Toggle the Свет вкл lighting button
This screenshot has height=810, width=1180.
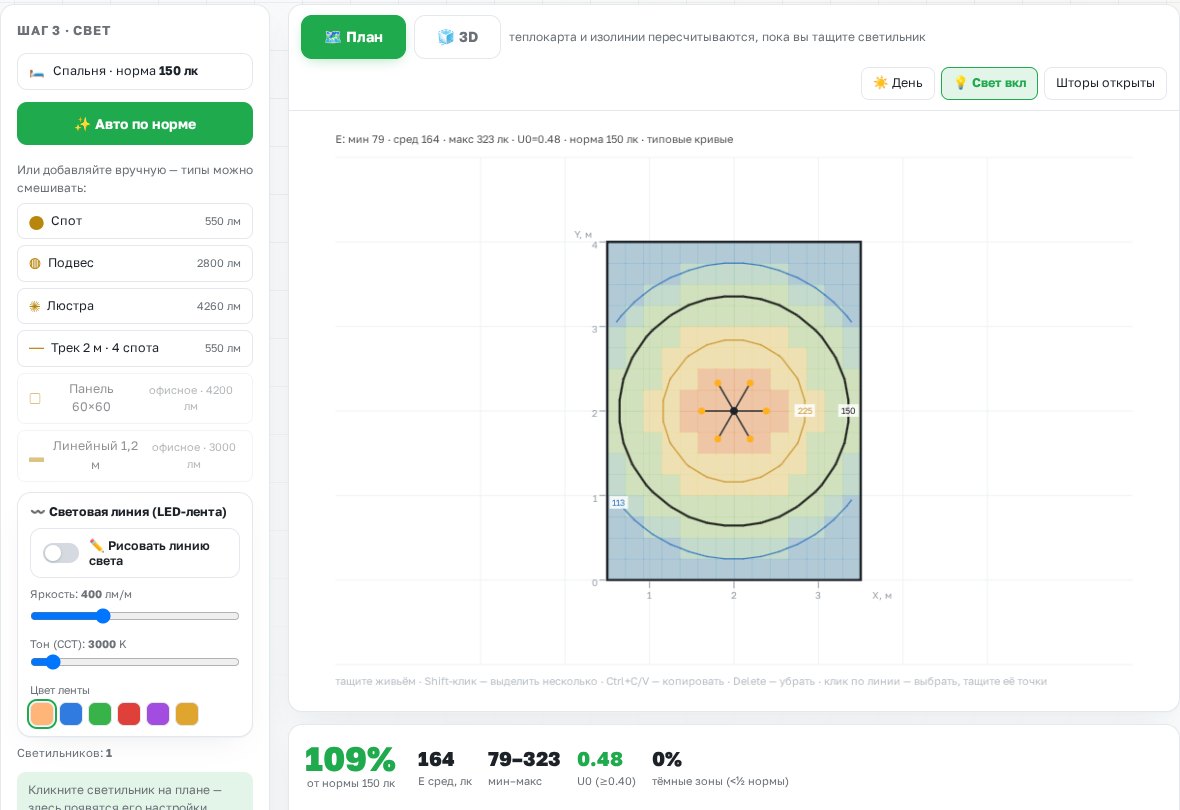coord(989,84)
